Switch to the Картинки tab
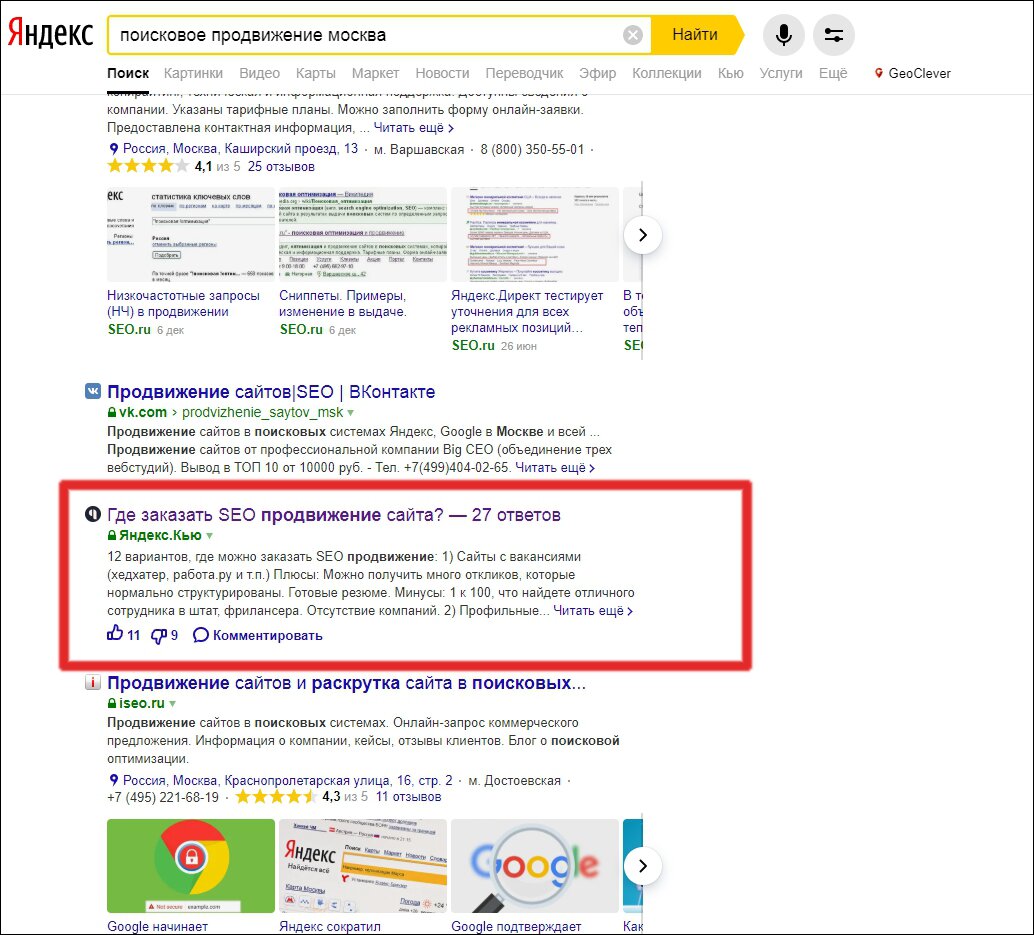The image size is (1034, 935). pos(193,73)
